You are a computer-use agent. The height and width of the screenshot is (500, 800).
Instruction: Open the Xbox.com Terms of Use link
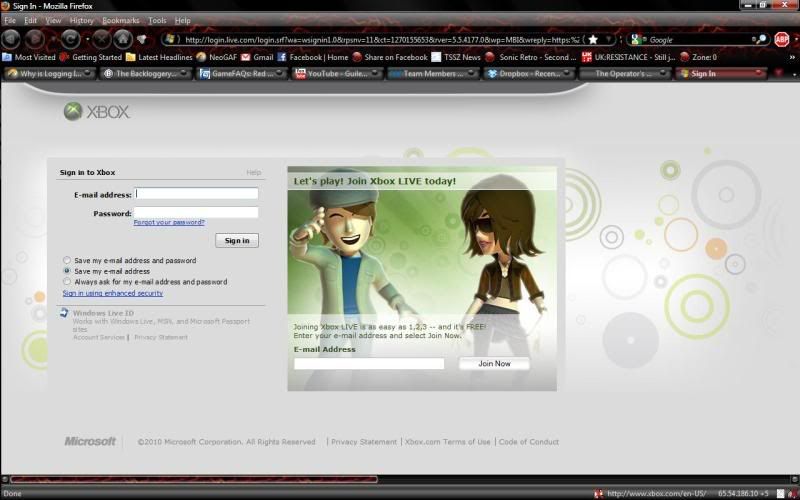(x=447, y=442)
